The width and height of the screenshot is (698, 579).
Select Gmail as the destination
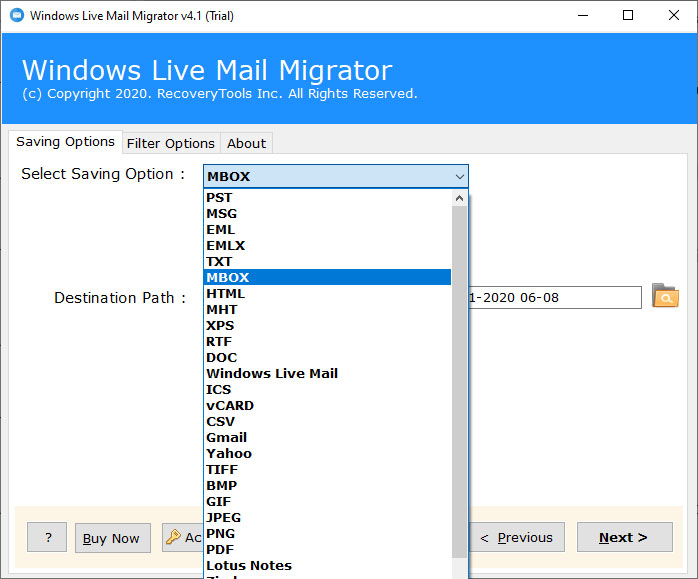(327, 437)
